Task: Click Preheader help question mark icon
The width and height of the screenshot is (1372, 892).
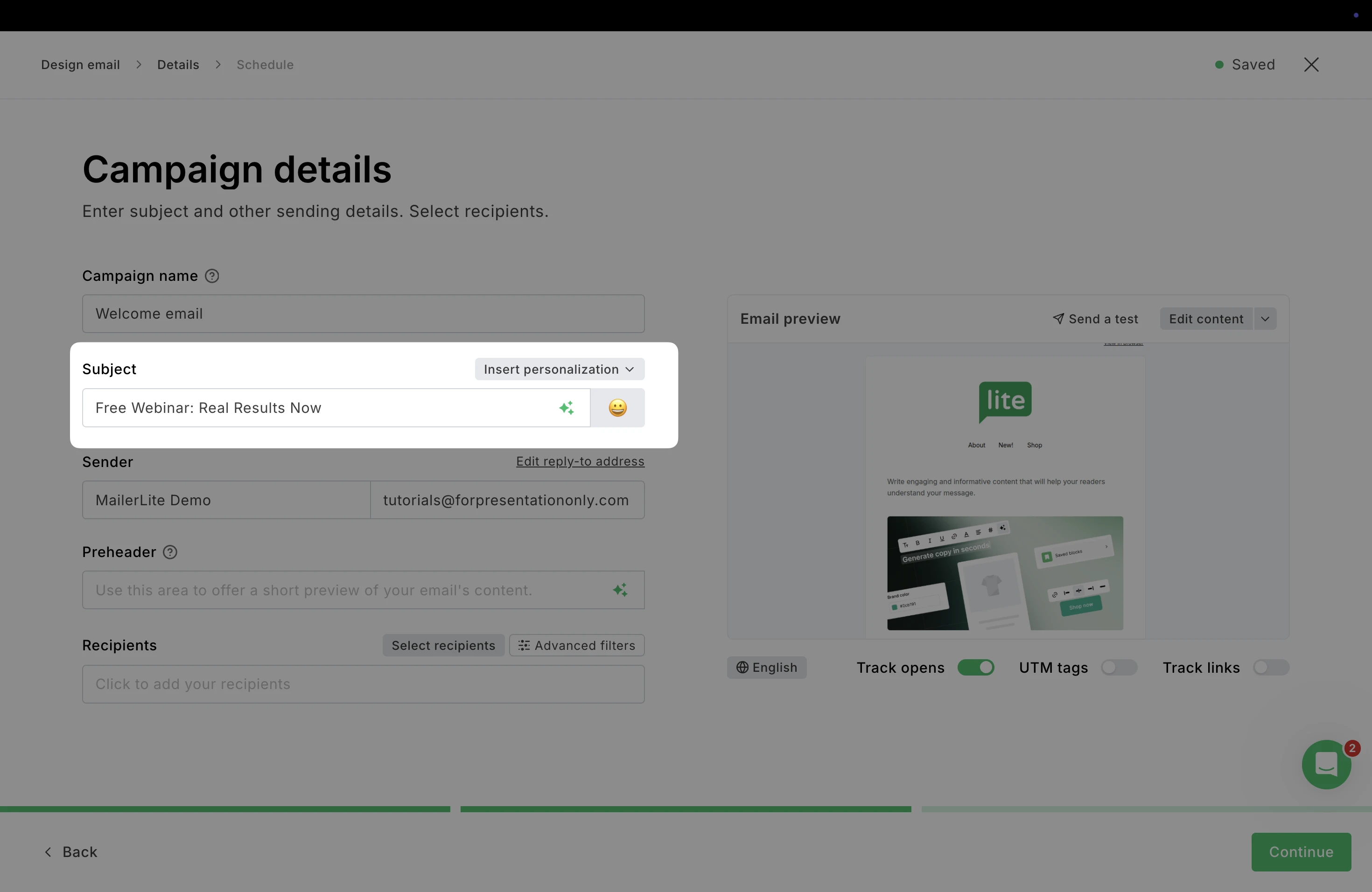Action: pos(170,552)
